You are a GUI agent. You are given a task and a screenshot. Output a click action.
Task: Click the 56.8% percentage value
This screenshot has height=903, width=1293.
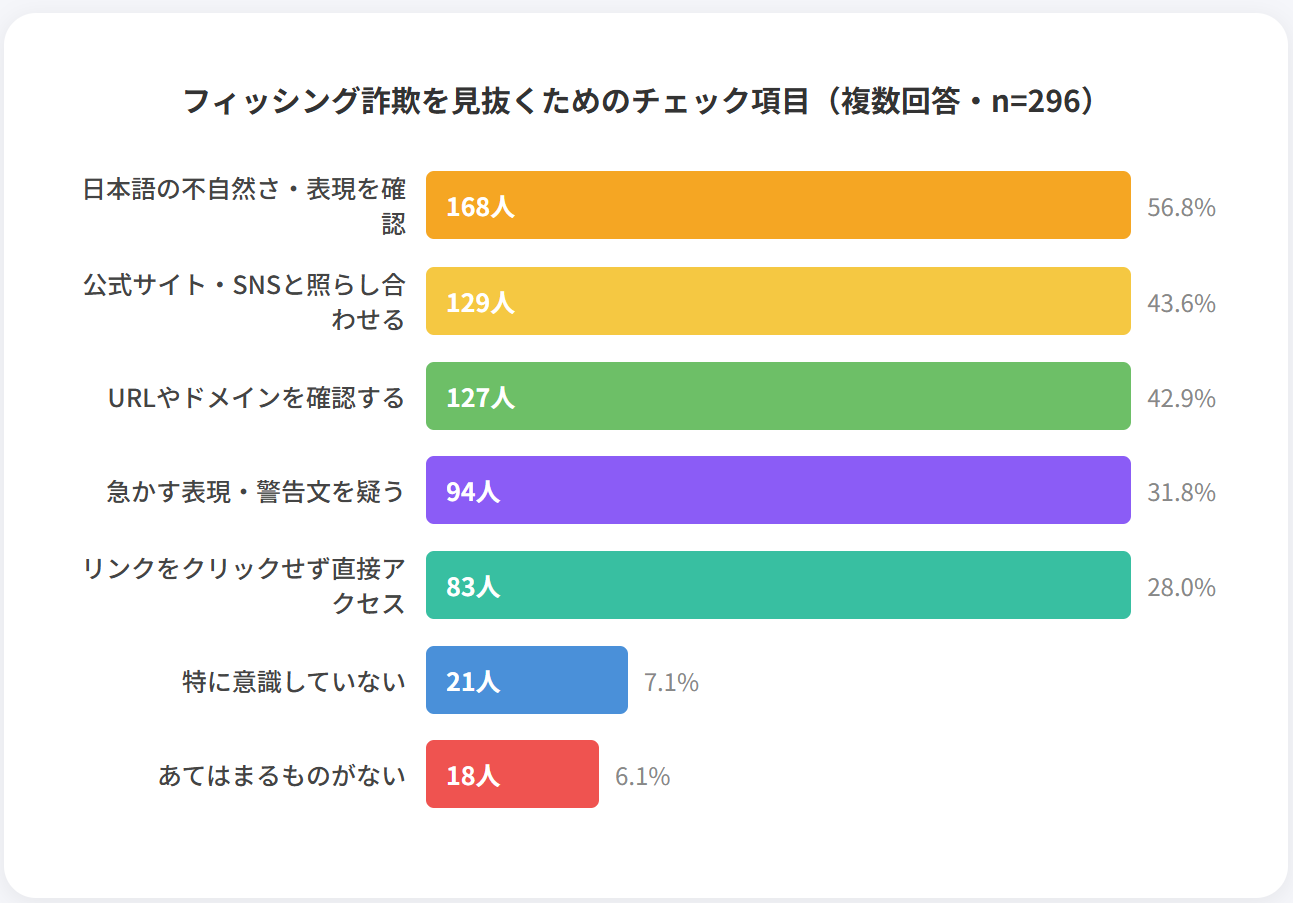[x=1181, y=208]
